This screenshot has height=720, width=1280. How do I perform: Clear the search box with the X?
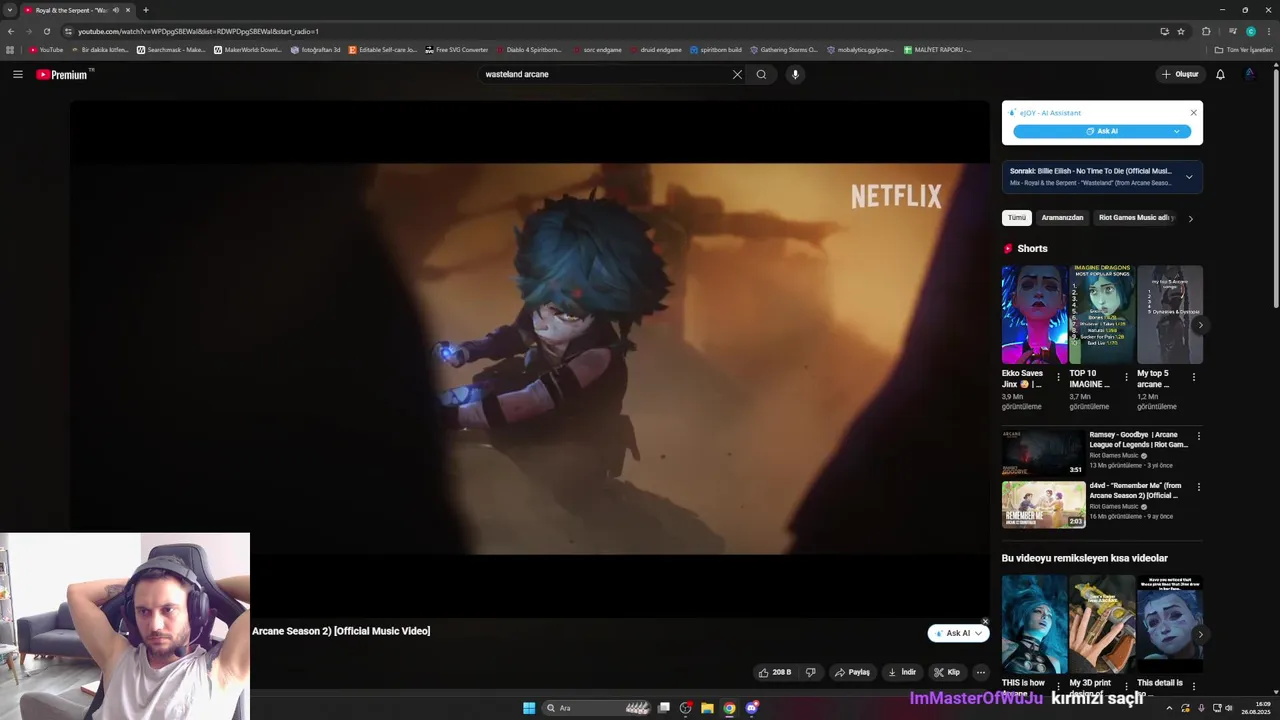pos(737,74)
